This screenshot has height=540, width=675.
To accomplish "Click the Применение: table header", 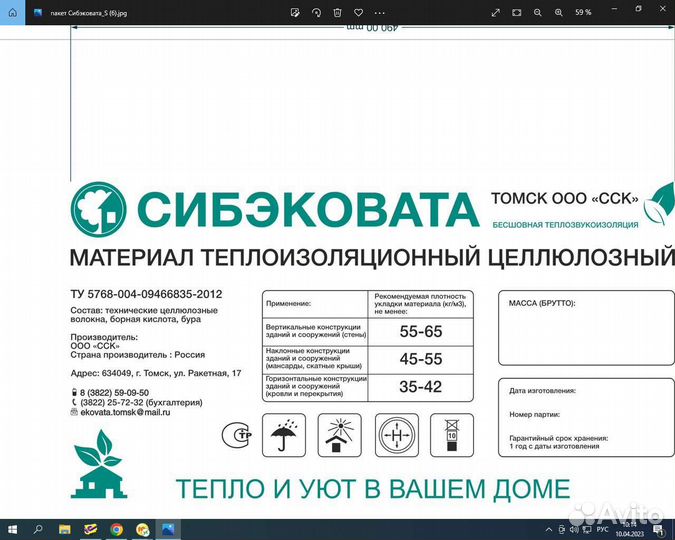I will (x=288, y=304).
